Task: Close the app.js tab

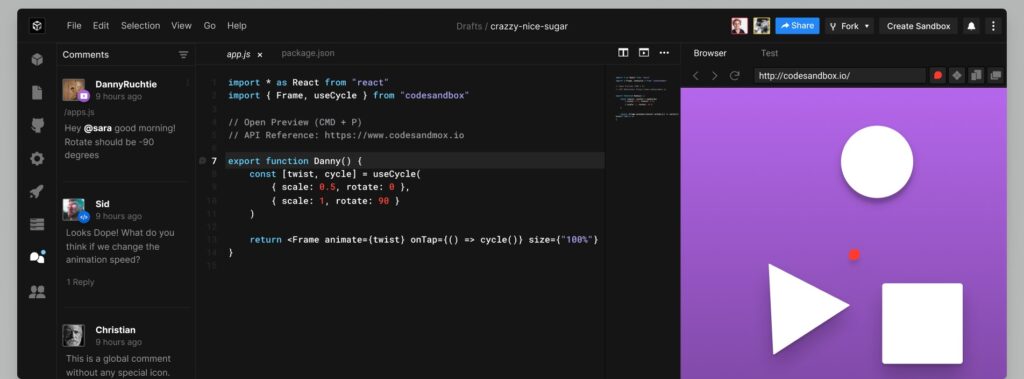Action: point(260,55)
